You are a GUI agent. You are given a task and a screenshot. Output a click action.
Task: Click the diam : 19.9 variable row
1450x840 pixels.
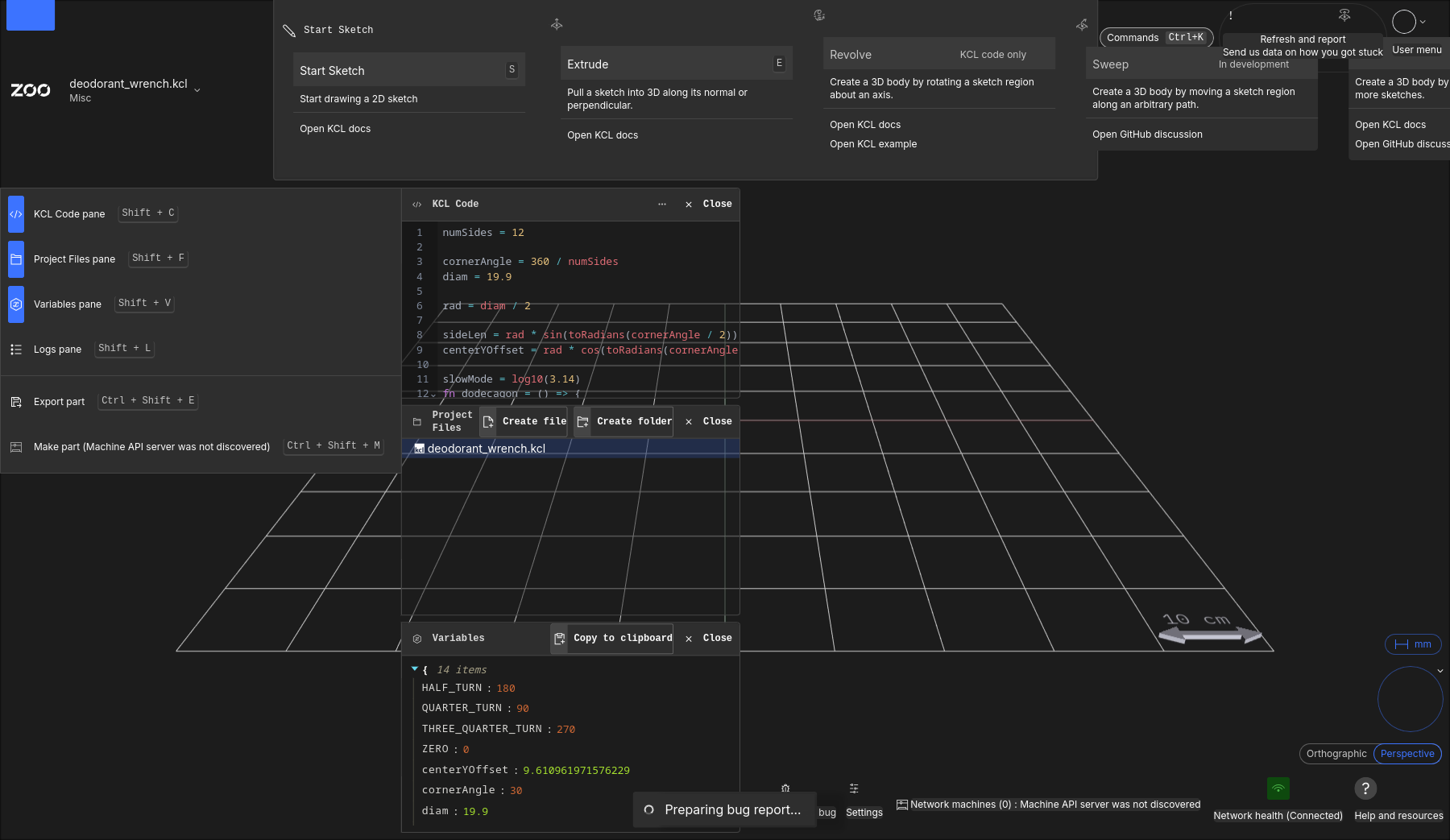click(454, 812)
